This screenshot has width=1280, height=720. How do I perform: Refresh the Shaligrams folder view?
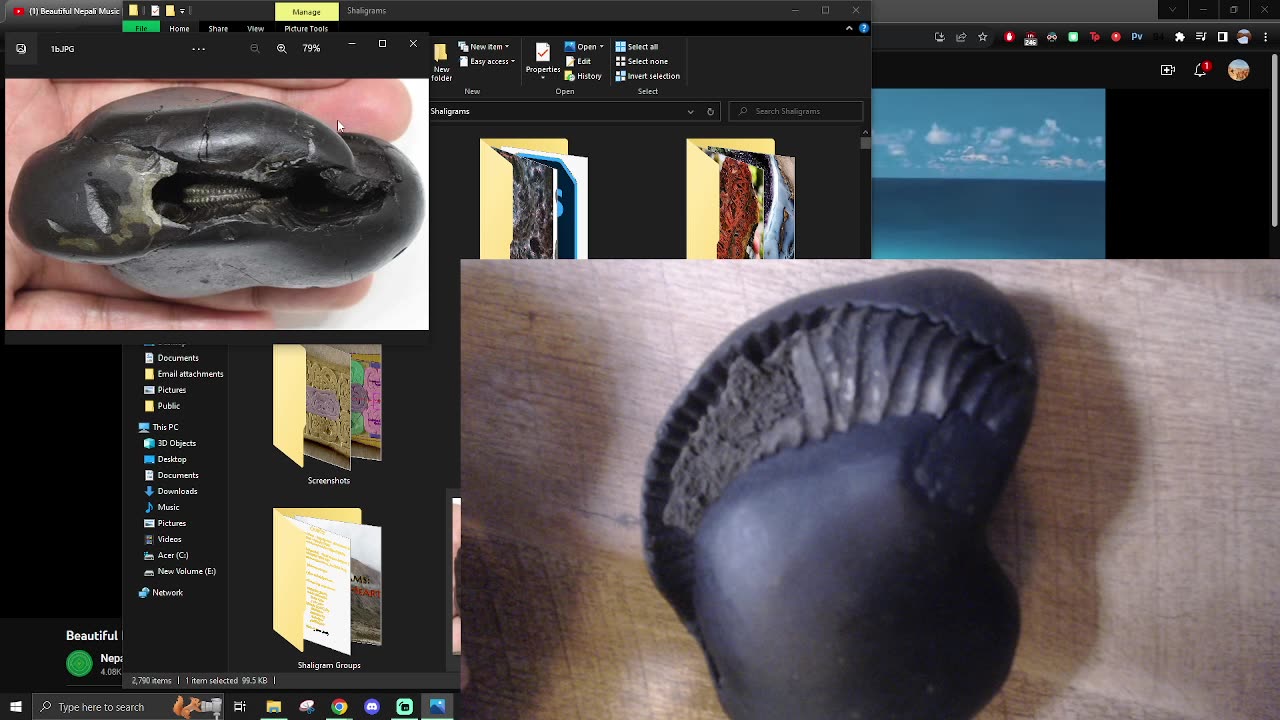pyautogui.click(x=710, y=111)
